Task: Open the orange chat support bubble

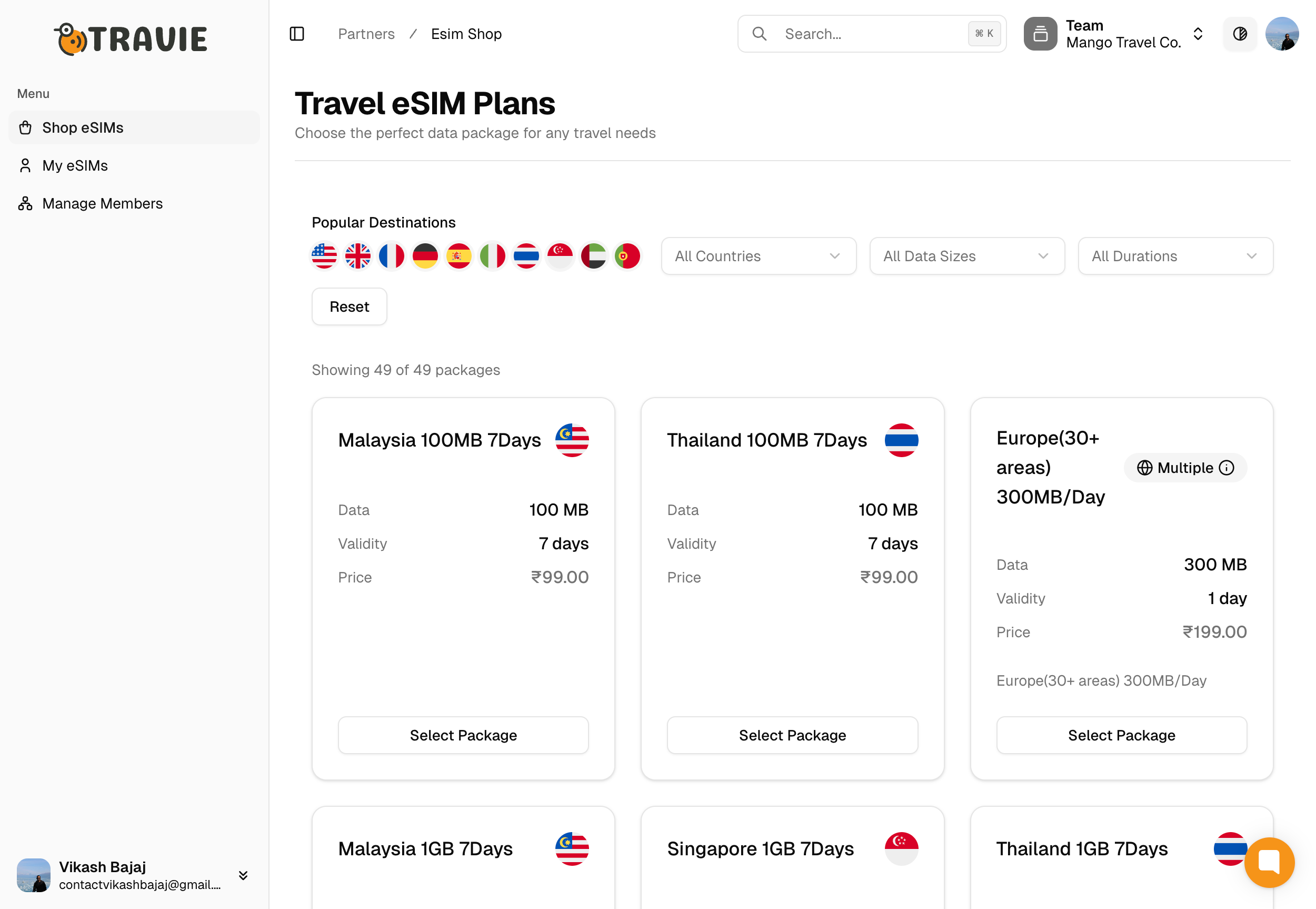Action: point(1269,862)
